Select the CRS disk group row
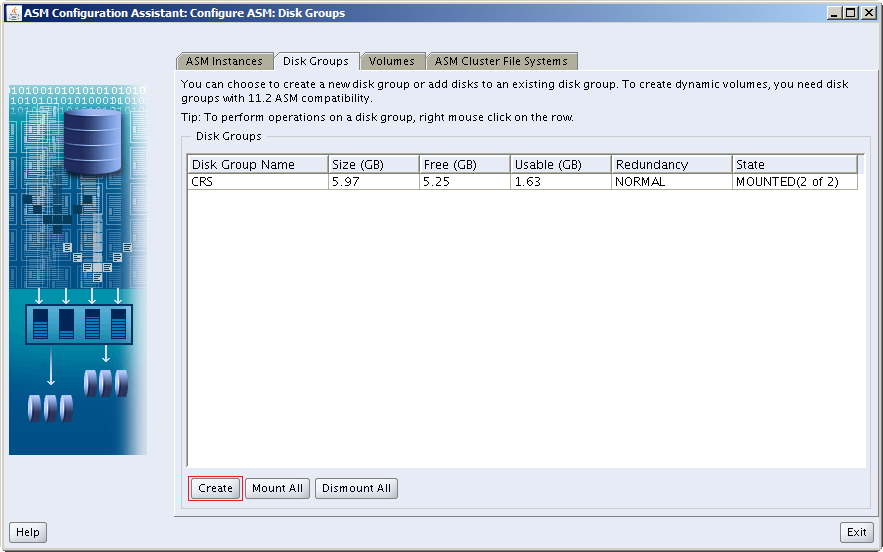883x552 pixels. tap(257, 182)
